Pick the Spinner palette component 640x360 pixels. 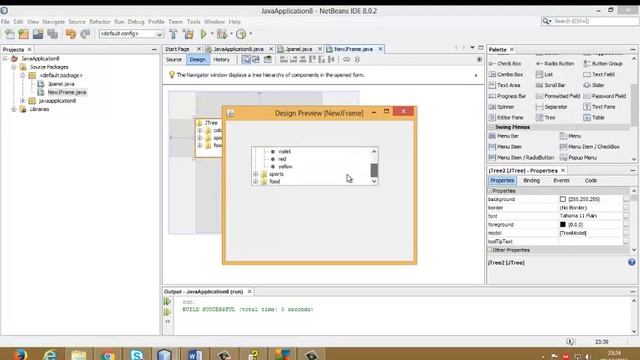pyautogui.click(x=502, y=107)
